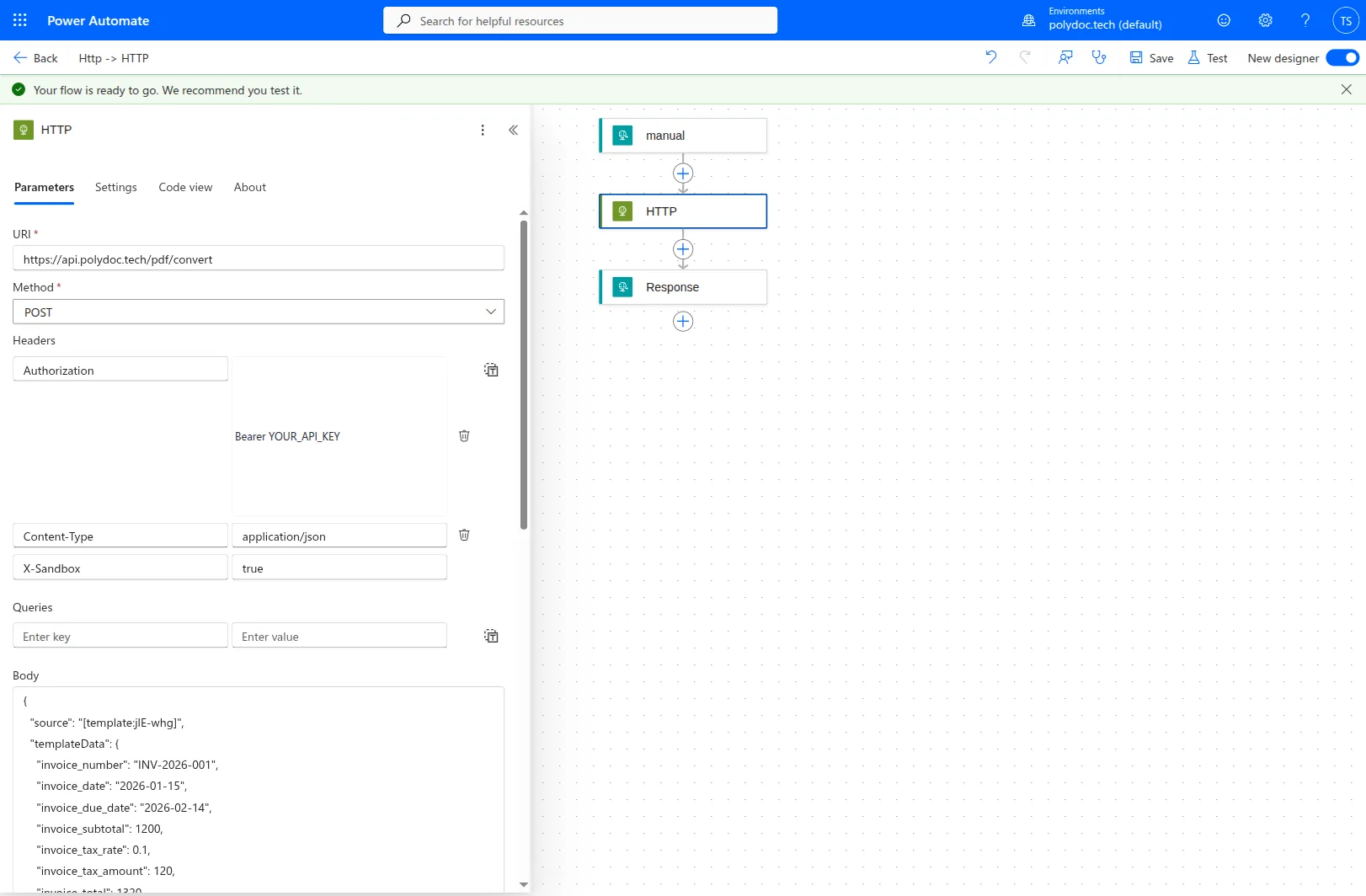This screenshot has width=1366, height=896.
Task: Collapse the HTTP panel with double chevron
Action: [x=513, y=130]
